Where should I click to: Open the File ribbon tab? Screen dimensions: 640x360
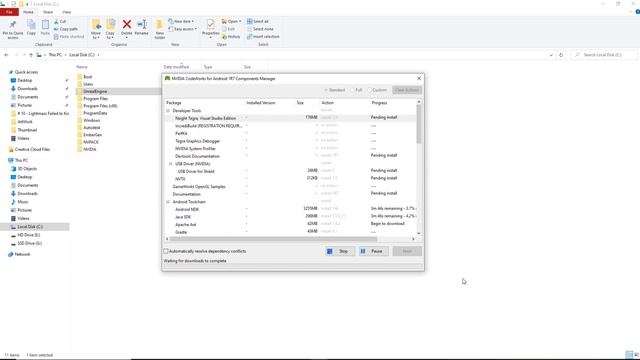pos(9,12)
